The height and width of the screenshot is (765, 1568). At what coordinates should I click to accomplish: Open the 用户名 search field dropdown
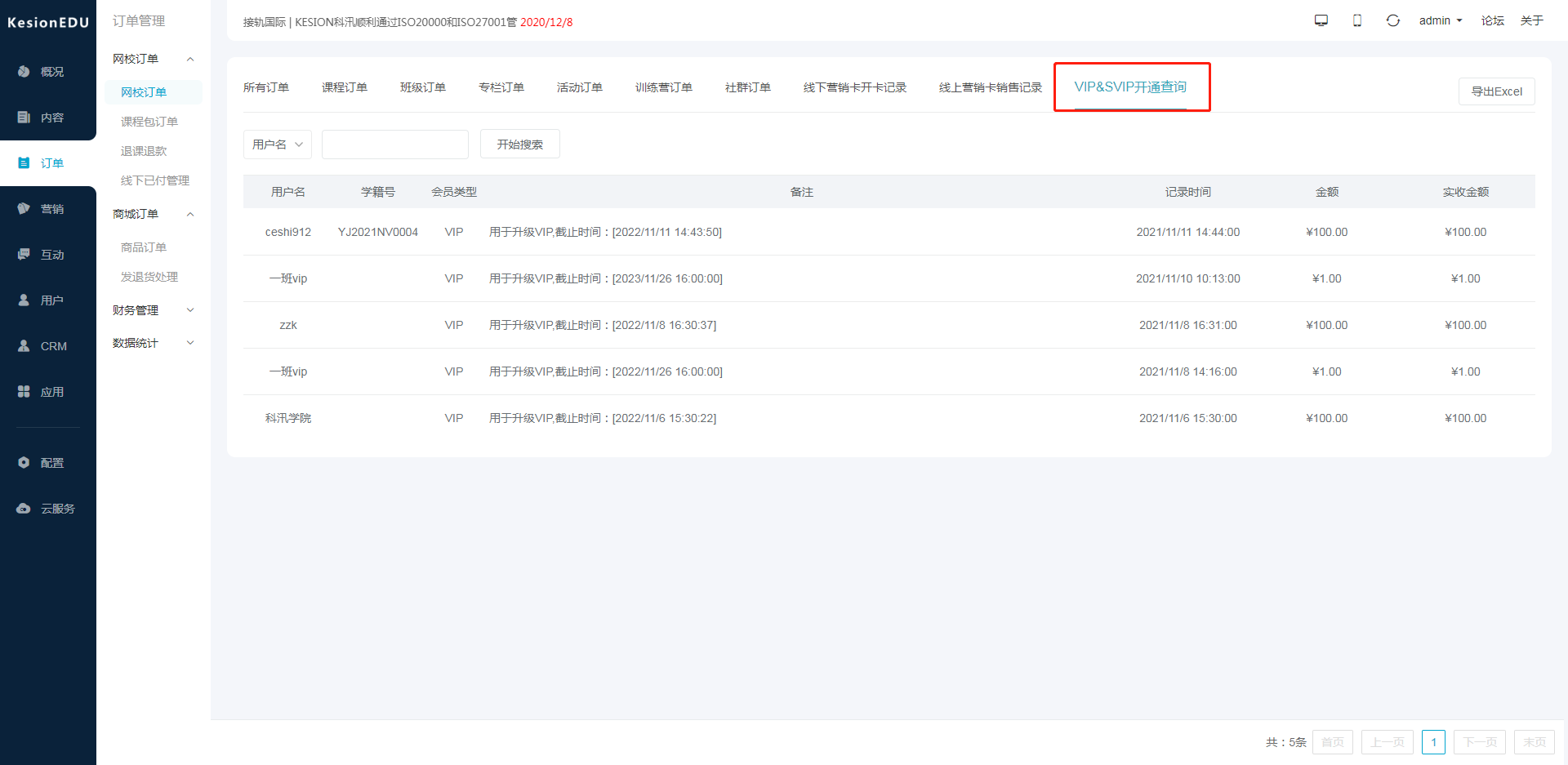tap(278, 145)
